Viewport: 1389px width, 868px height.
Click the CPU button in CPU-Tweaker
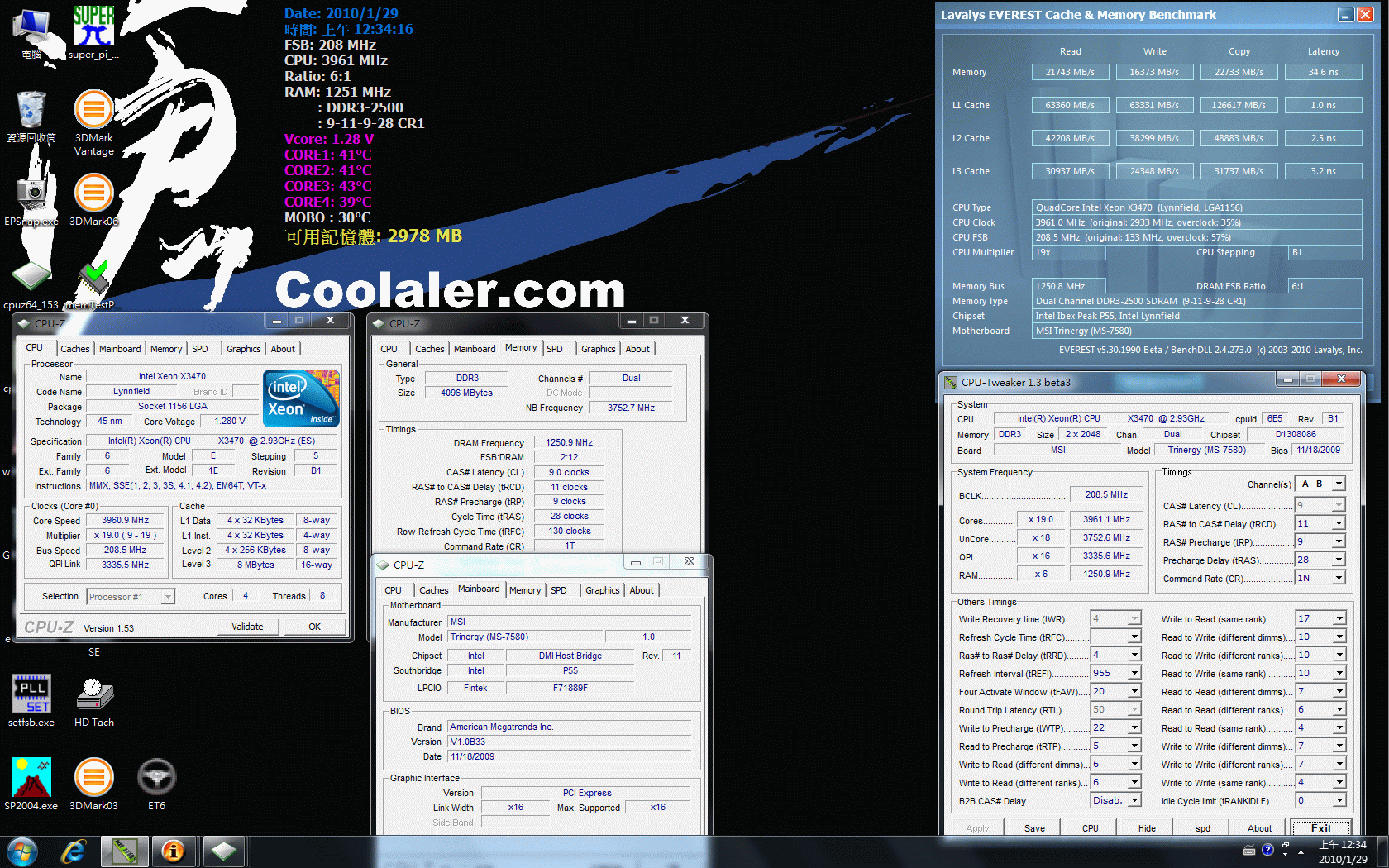(x=1091, y=827)
